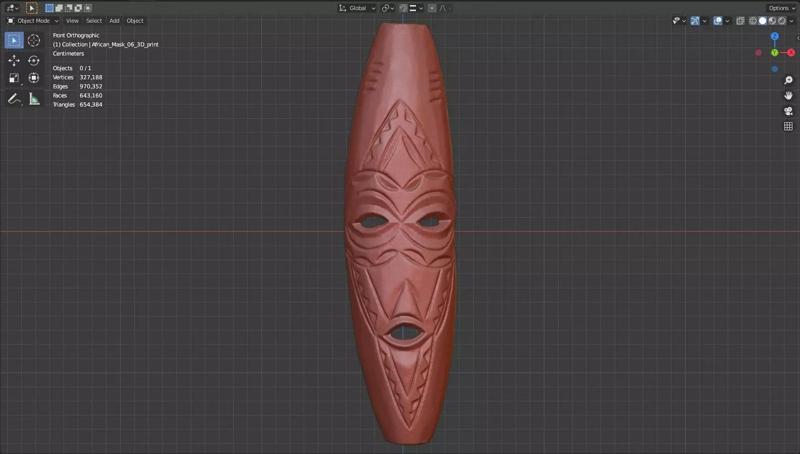Set selection mode to Subtract
800x454 pixels.
[68, 8]
